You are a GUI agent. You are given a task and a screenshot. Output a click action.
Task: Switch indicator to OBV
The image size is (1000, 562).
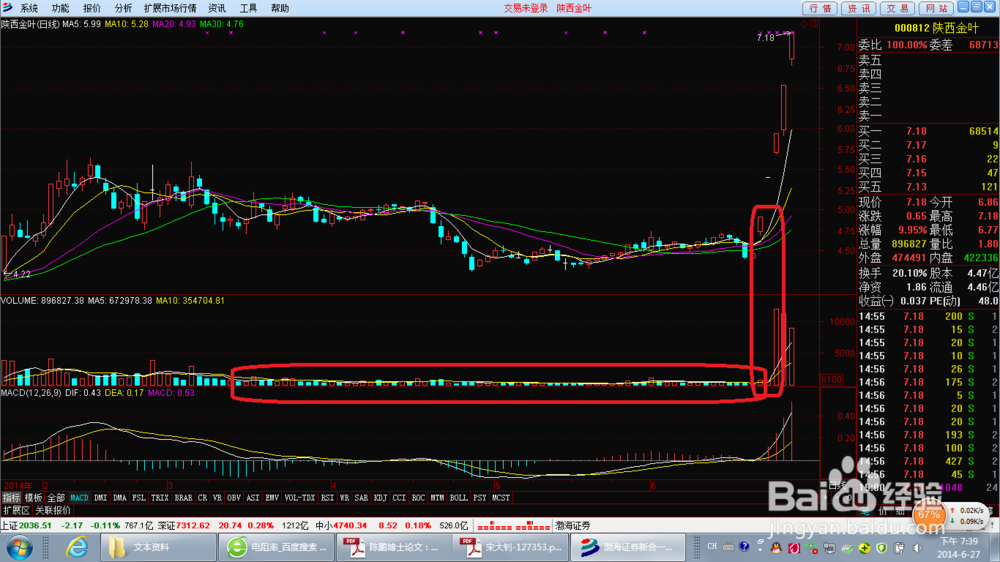(x=234, y=498)
